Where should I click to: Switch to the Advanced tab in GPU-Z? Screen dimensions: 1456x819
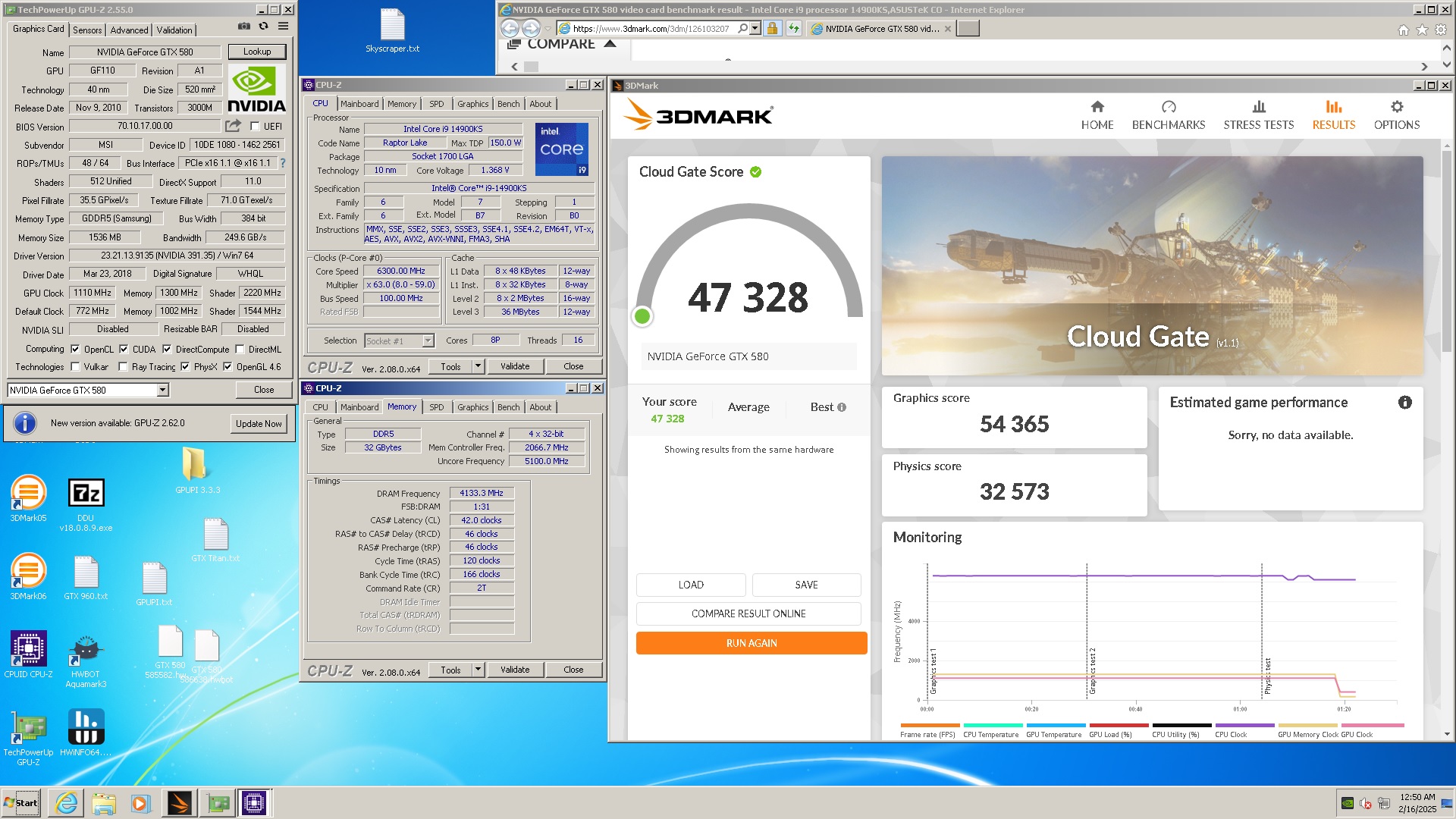pos(129,30)
